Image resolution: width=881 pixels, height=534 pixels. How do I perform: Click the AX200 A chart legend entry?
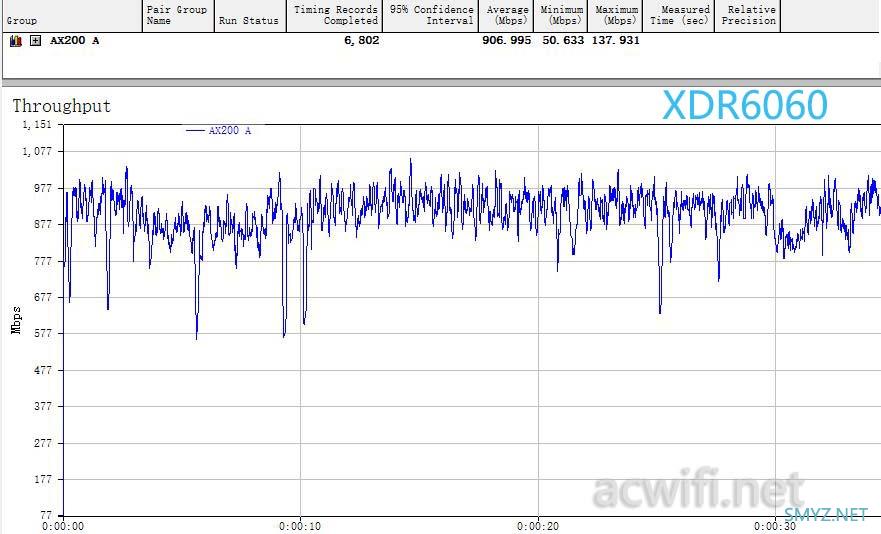pyautogui.click(x=219, y=130)
